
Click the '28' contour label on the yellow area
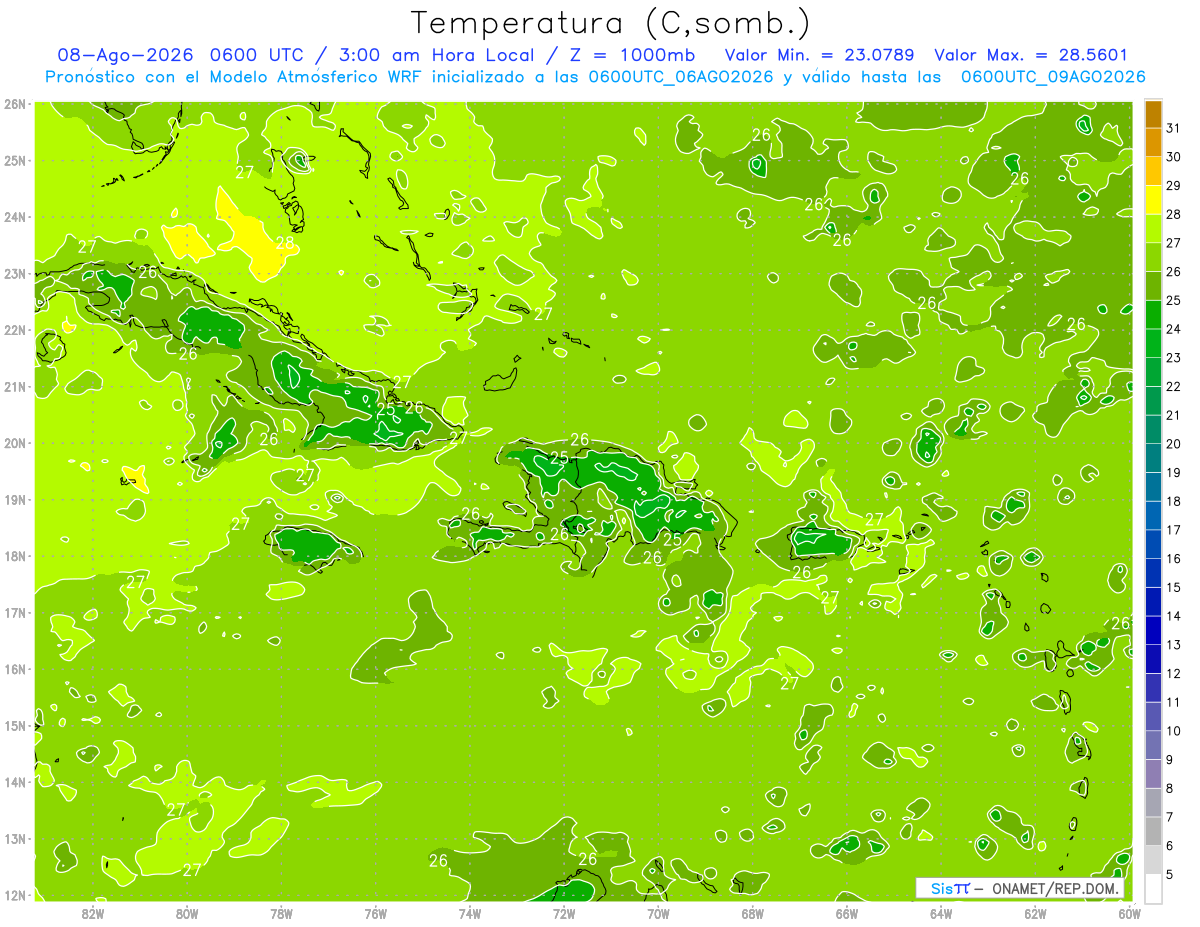pos(286,242)
